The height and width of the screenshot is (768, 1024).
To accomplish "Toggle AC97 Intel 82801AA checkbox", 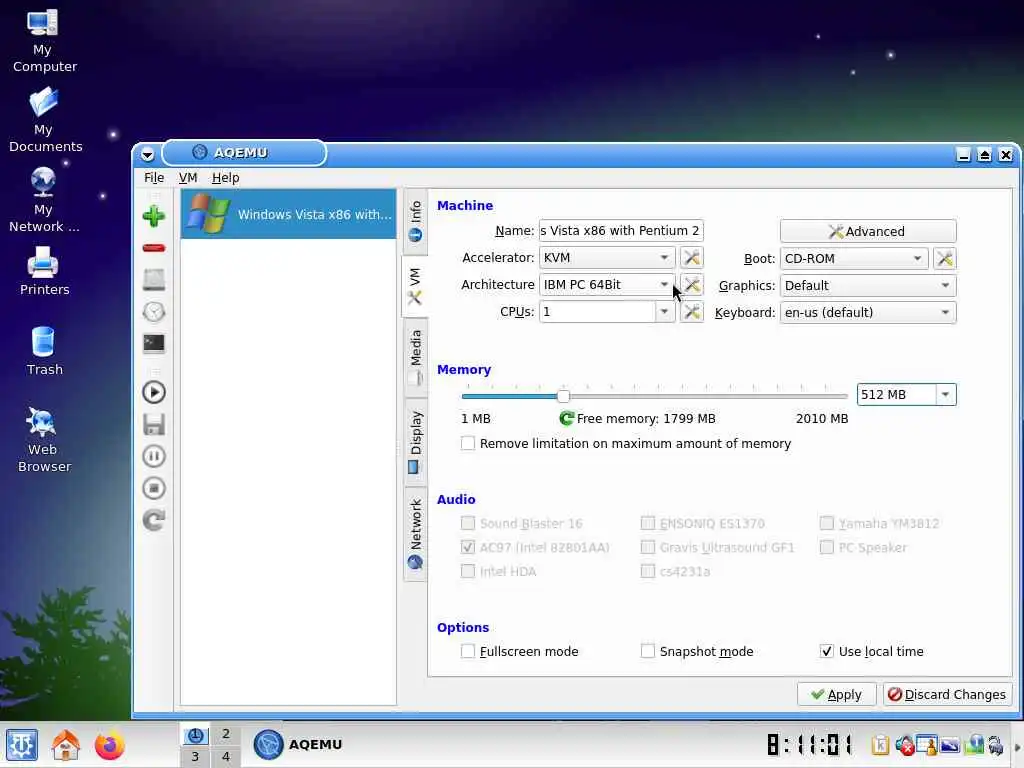I will pyautogui.click(x=468, y=547).
